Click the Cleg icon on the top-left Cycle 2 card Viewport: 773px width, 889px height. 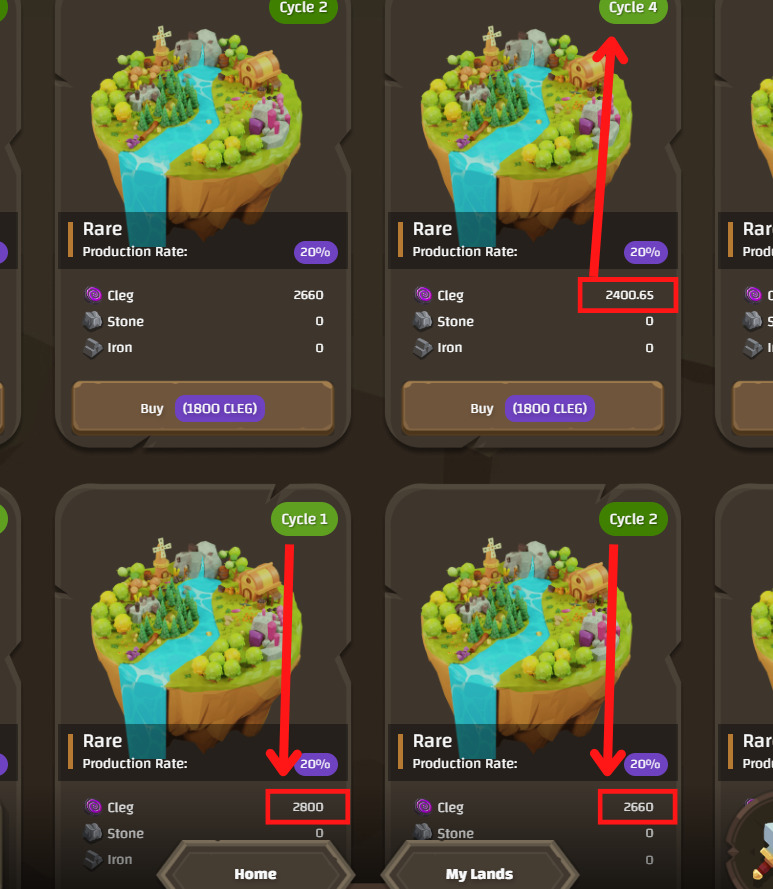click(x=93, y=295)
